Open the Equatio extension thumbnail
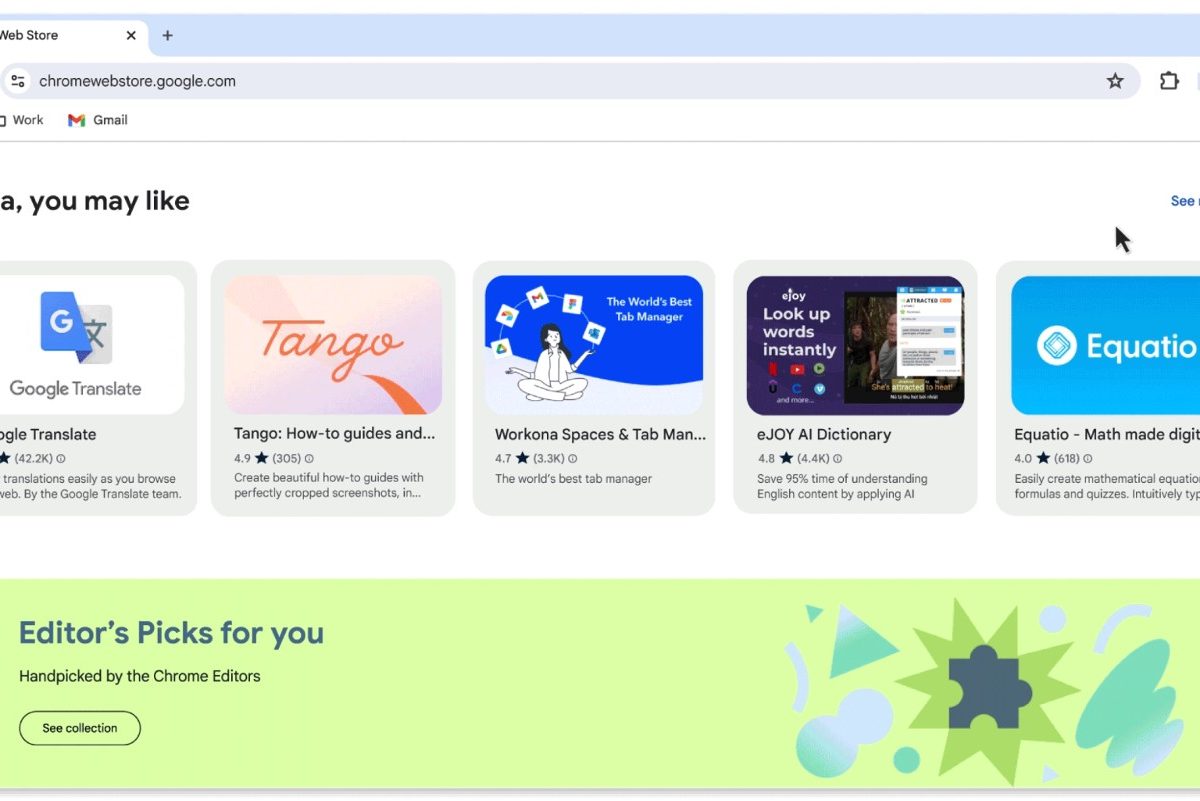The width and height of the screenshot is (1200, 801). [1105, 345]
